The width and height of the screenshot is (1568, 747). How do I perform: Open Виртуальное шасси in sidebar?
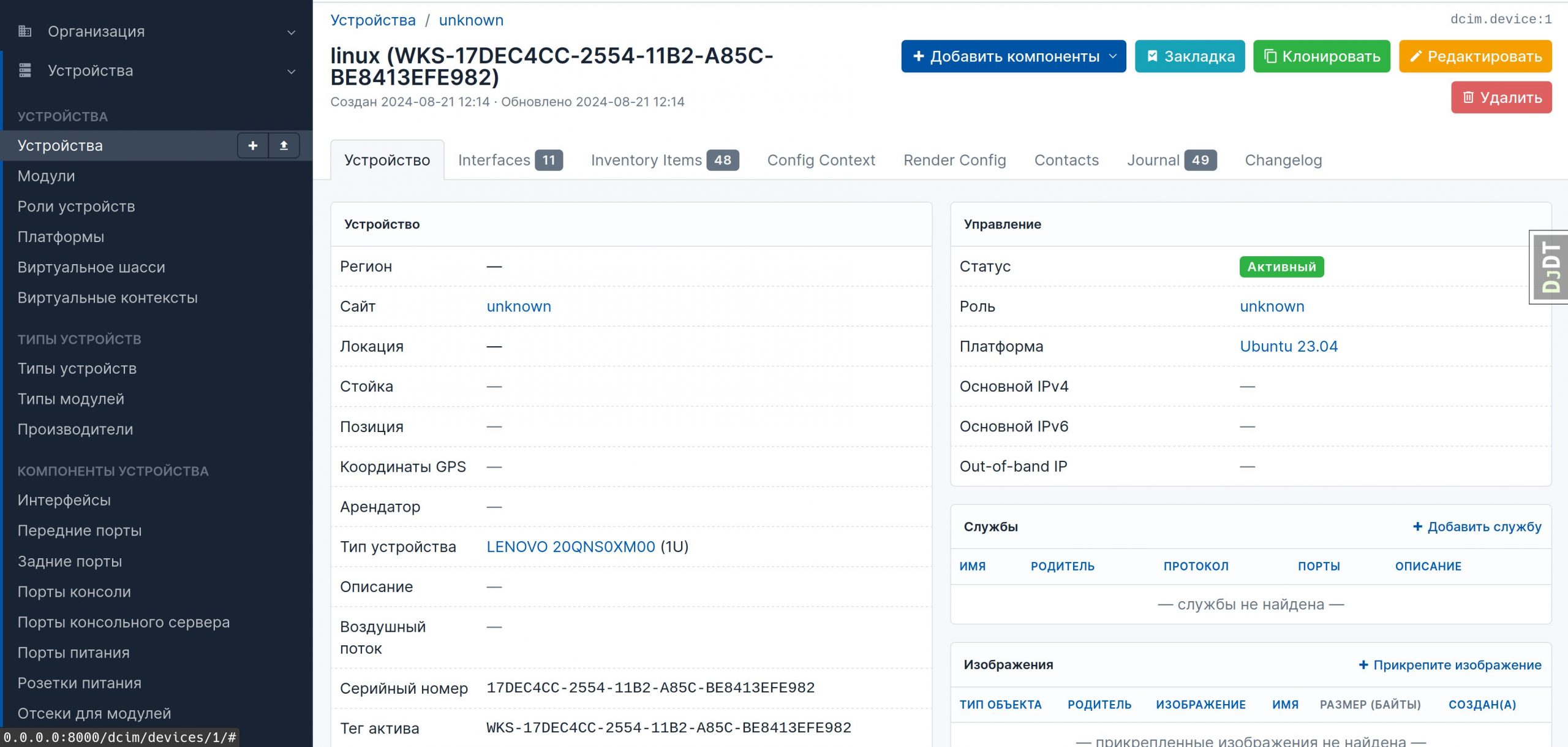[x=92, y=267]
